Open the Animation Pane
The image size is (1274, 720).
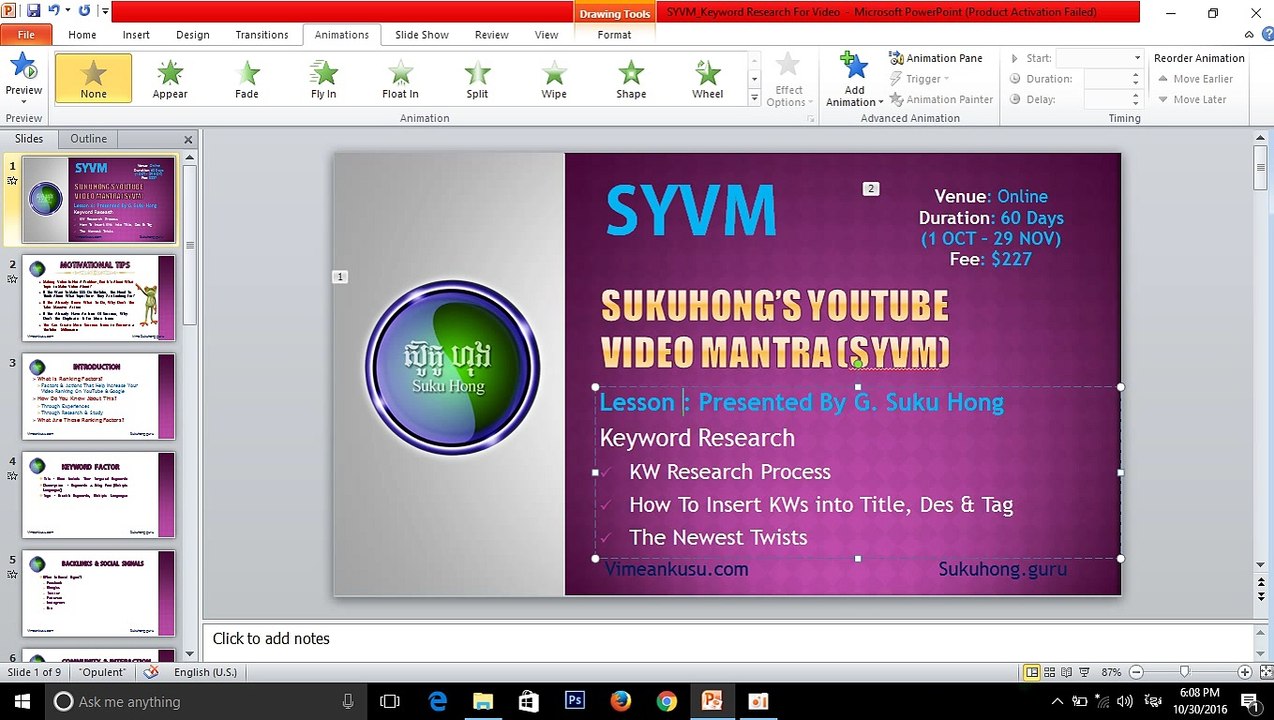pos(936,58)
